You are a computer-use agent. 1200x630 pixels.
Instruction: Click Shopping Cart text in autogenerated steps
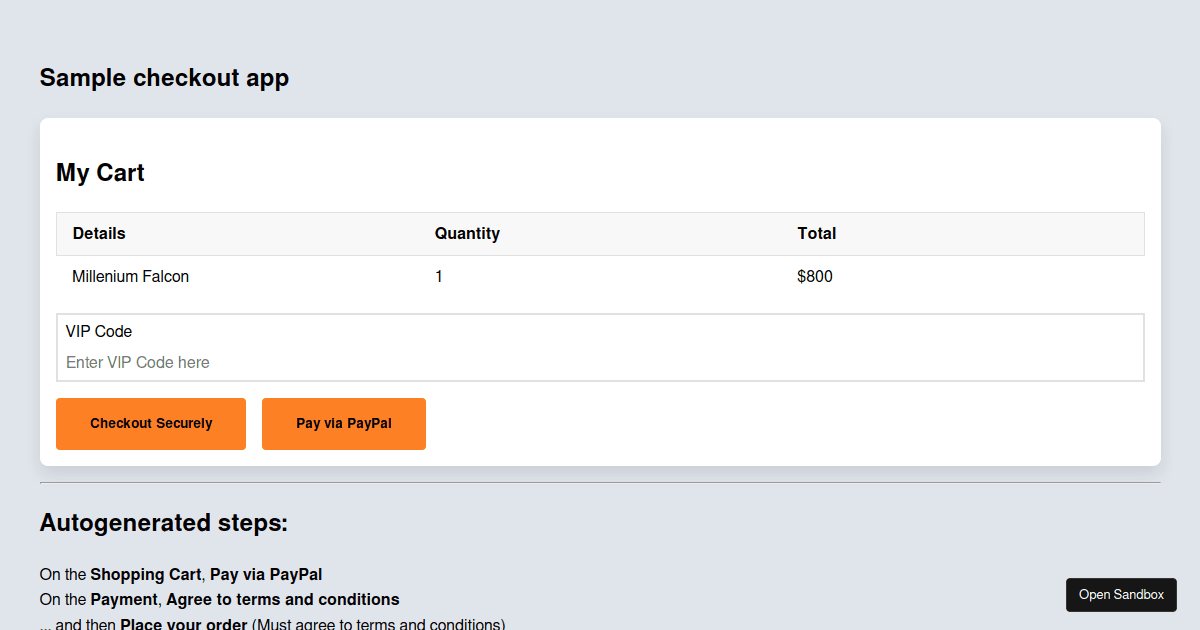point(145,574)
